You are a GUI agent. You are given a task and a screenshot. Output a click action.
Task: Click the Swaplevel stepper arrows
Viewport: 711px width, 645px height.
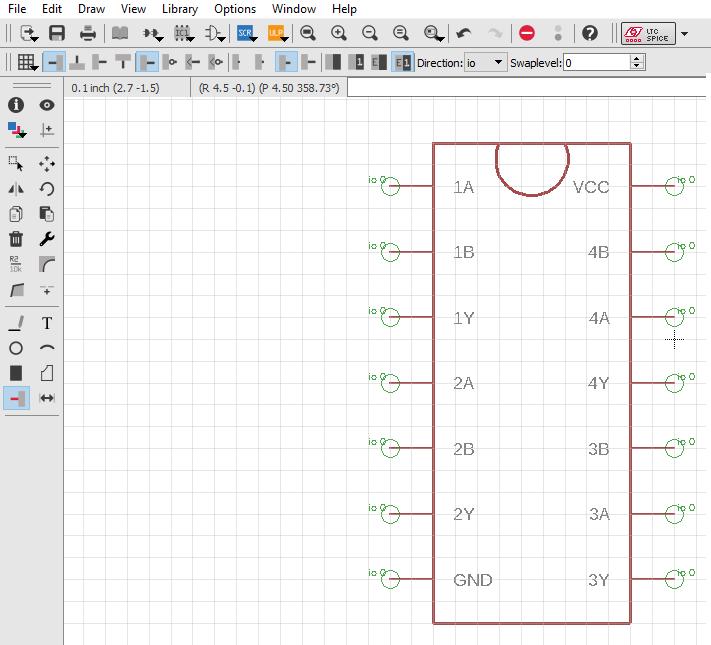[637, 63]
